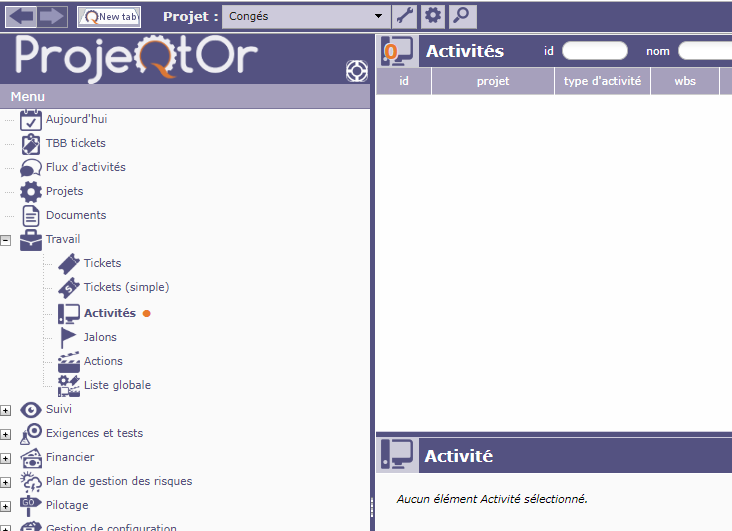Click the wrench icon next to project selector
This screenshot has height=531, width=732.
pyautogui.click(x=404, y=16)
